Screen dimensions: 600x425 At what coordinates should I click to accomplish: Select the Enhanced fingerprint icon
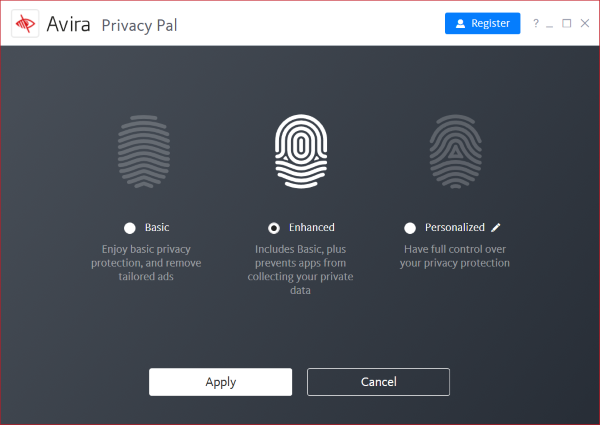(x=301, y=151)
